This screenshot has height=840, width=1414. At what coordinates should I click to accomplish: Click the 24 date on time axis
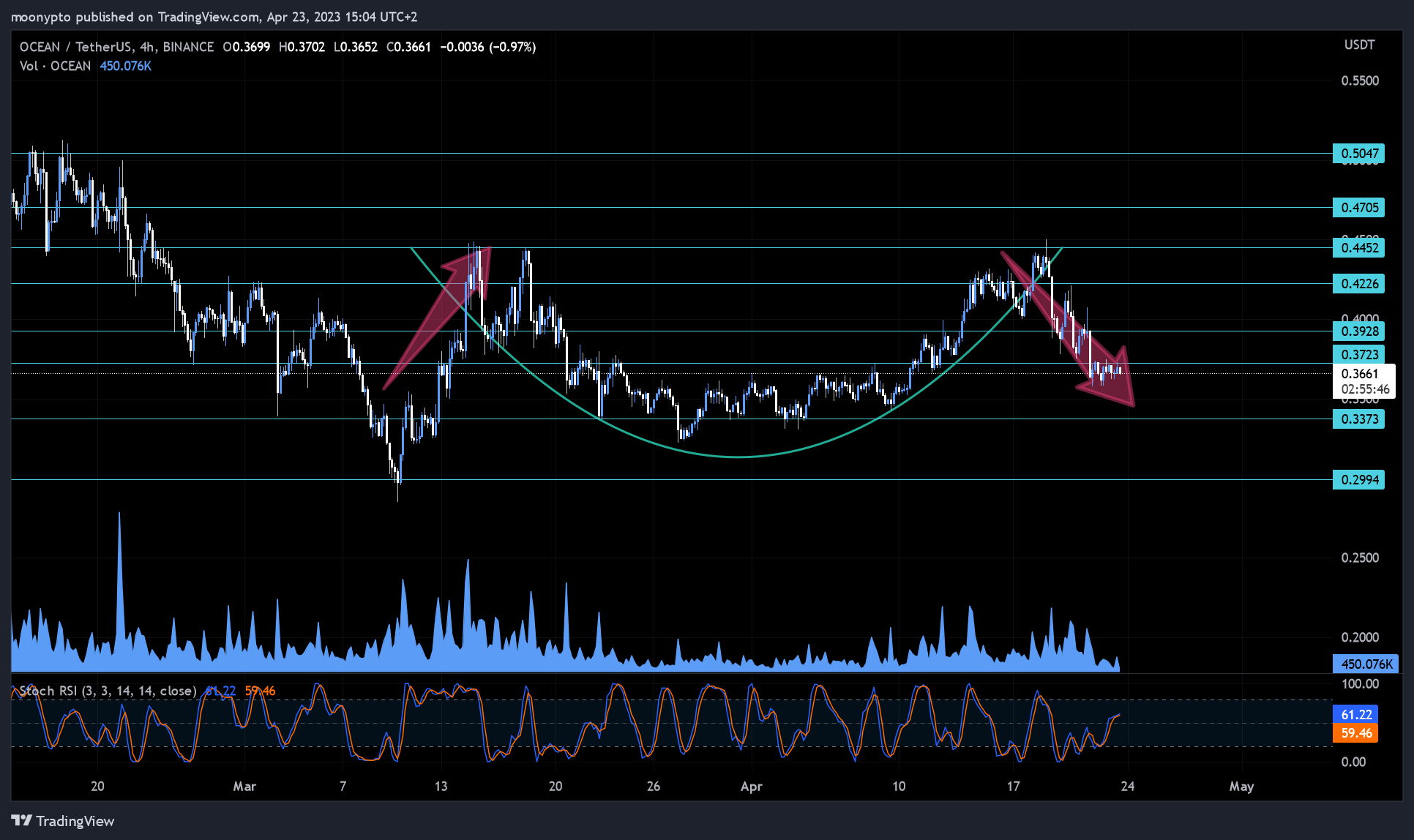point(1128,787)
